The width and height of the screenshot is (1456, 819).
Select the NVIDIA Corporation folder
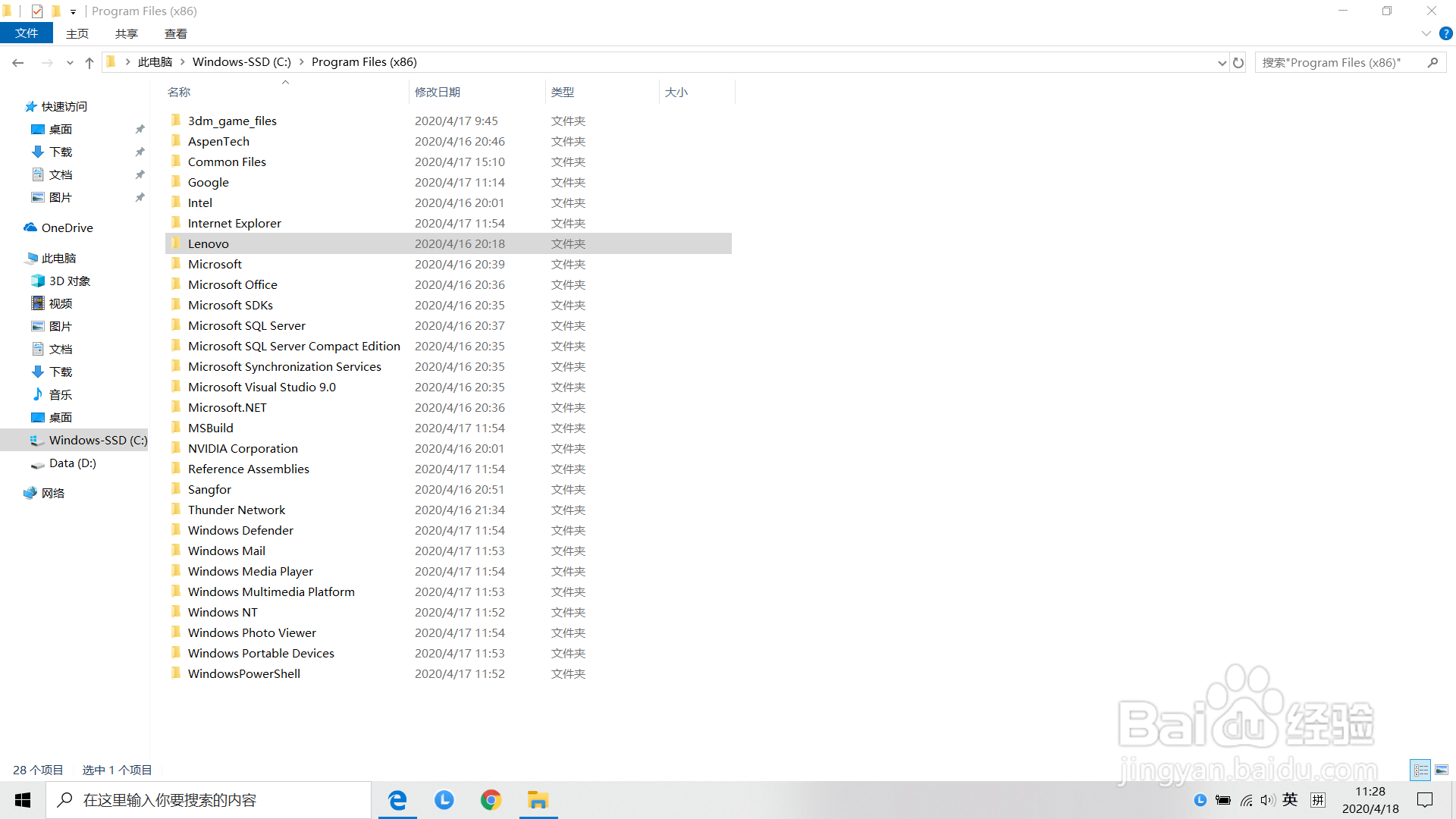click(x=243, y=449)
